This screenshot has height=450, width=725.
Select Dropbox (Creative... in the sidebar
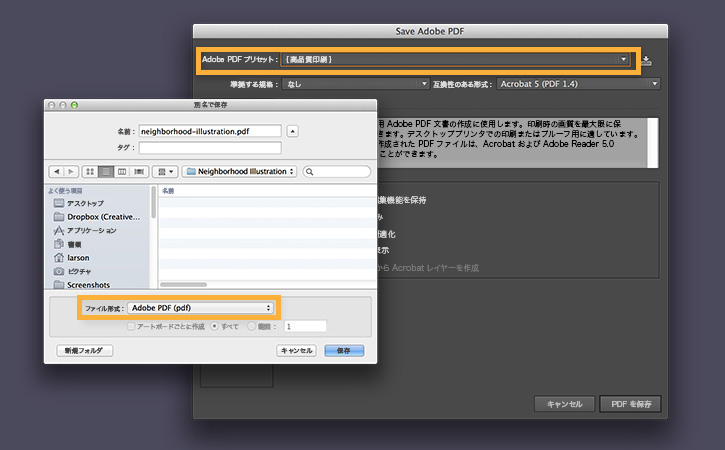point(98,217)
